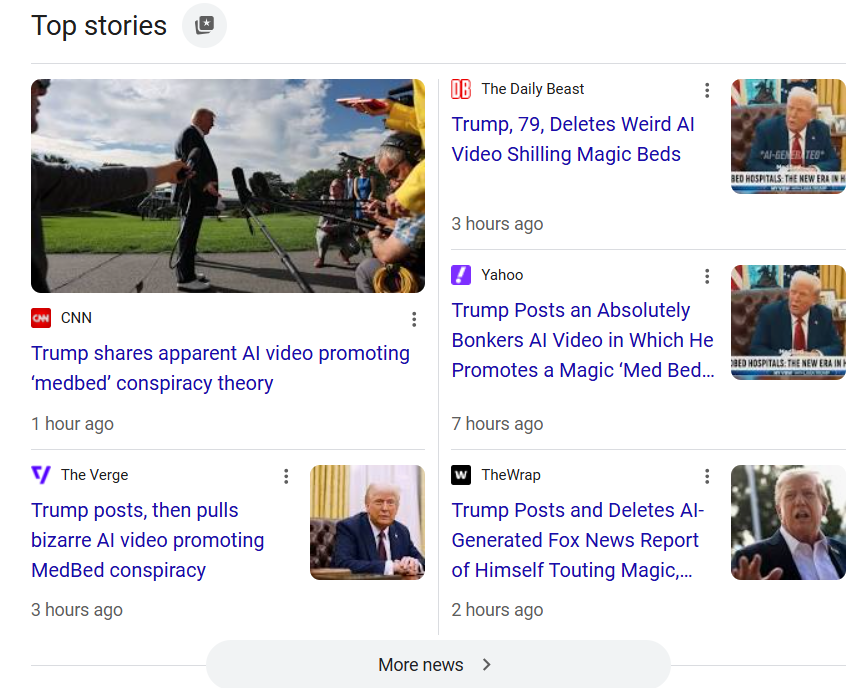The image size is (862, 688).
Task: Open The Daily Beast story thumbnail
Action: 788,136
